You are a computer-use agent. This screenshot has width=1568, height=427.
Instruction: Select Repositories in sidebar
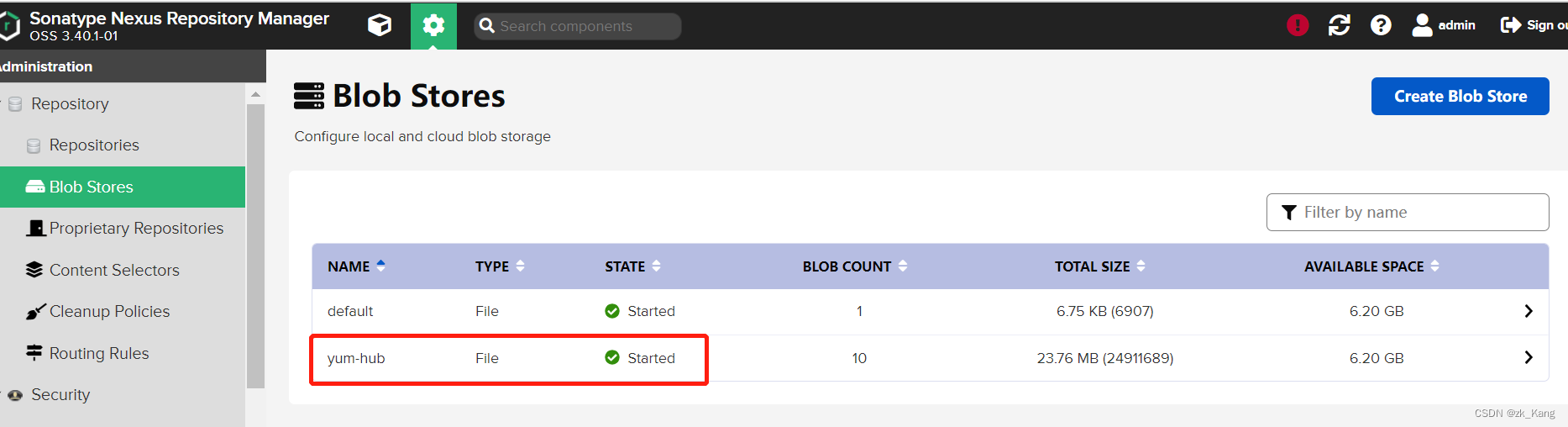coord(94,145)
